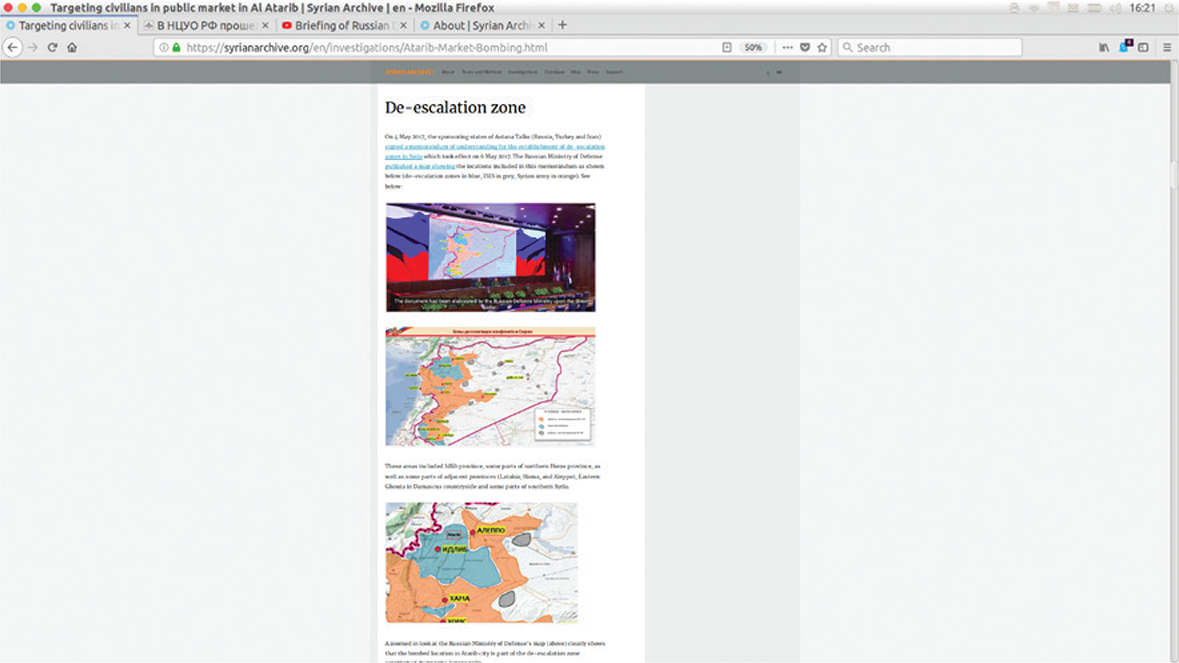The height and width of the screenshot is (663, 1179).
Task: Click the 'De-escalation zone' heading
Action: coord(455,107)
